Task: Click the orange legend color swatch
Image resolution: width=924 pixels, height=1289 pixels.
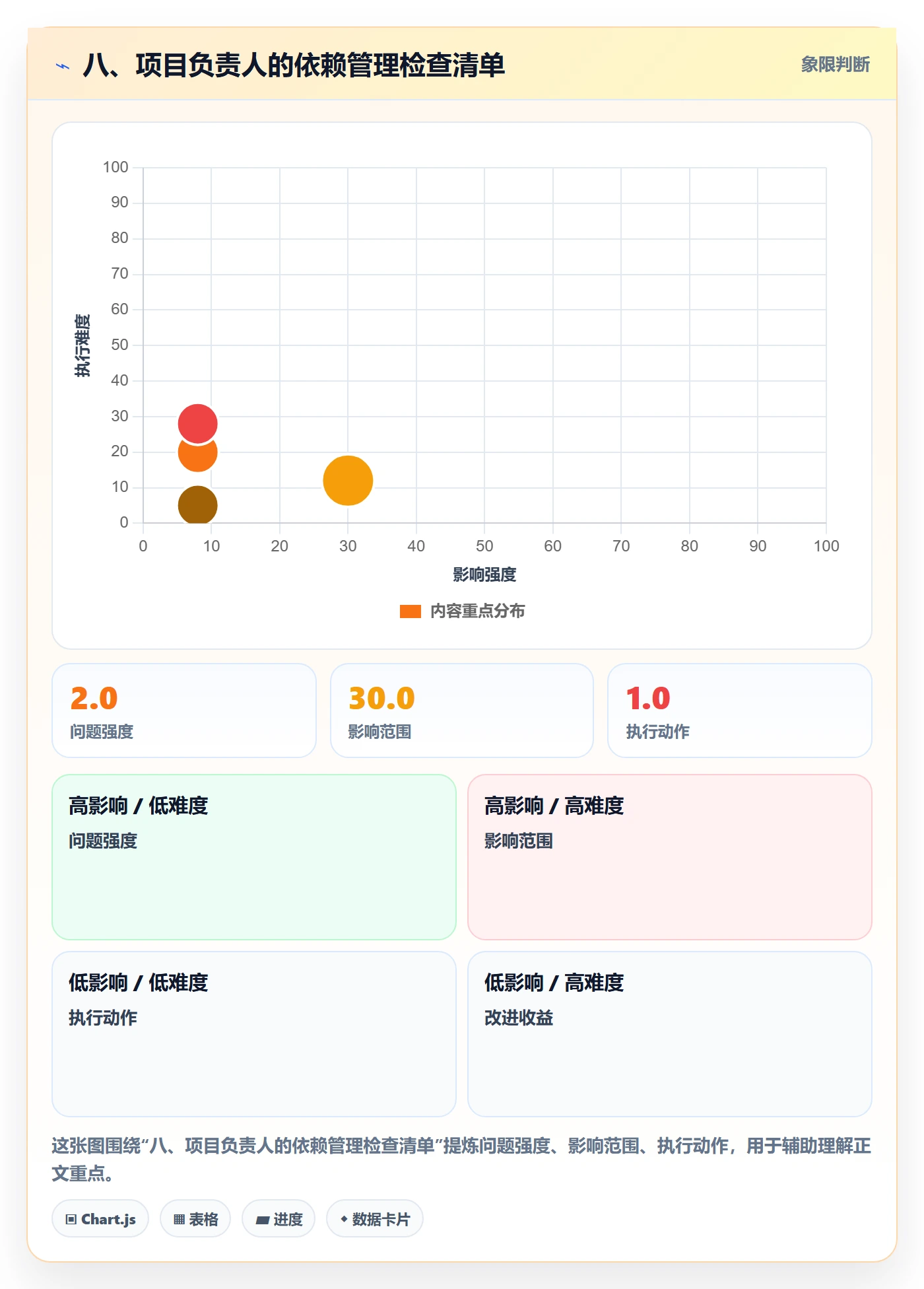Action: [x=411, y=611]
